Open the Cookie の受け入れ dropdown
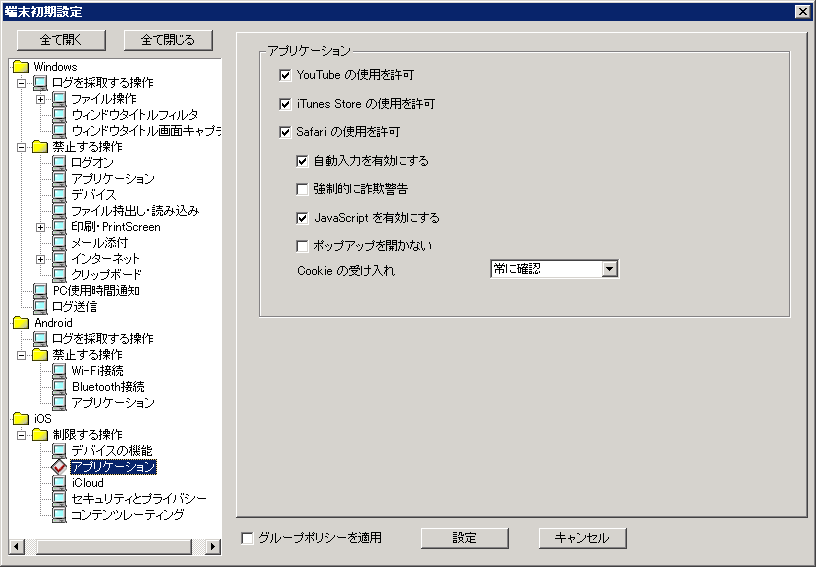This screenshot has width=816, height=567. coord(609,269)
